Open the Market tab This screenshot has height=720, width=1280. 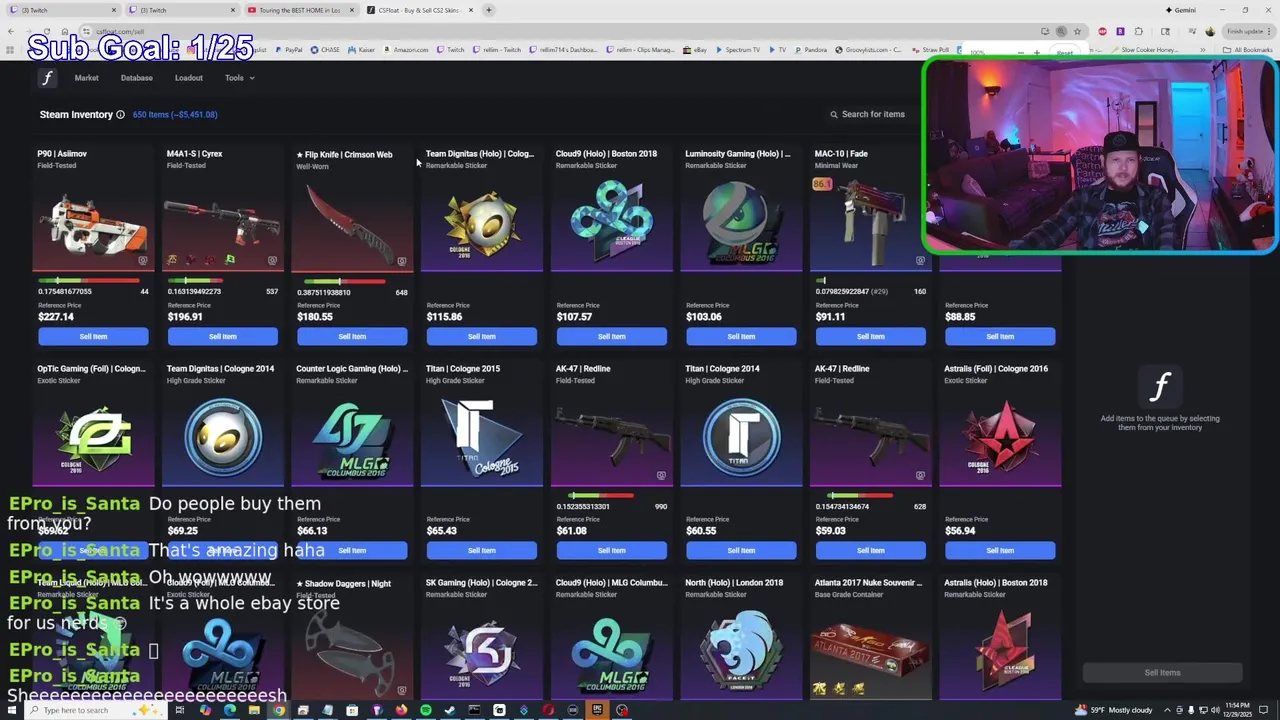(x=87, y=78)
